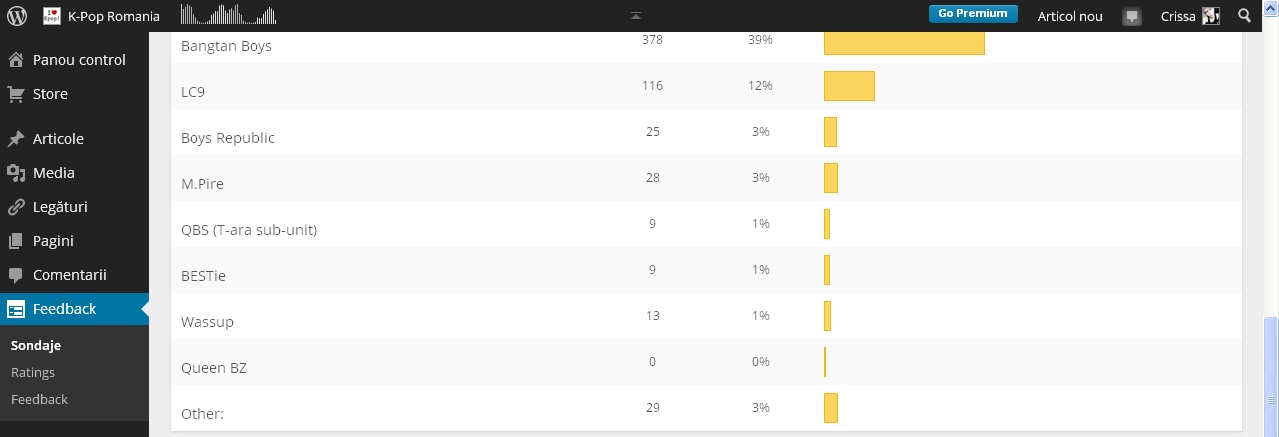
Task: Open Panou control dashboard
Action: coord(78,60)
